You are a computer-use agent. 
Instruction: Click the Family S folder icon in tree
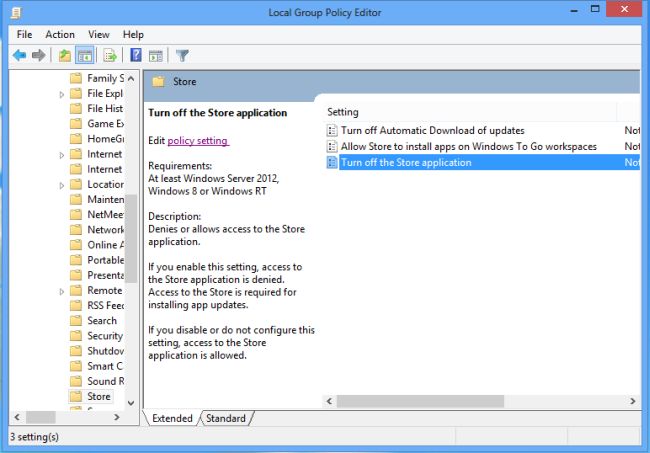(x=76, y=78)
